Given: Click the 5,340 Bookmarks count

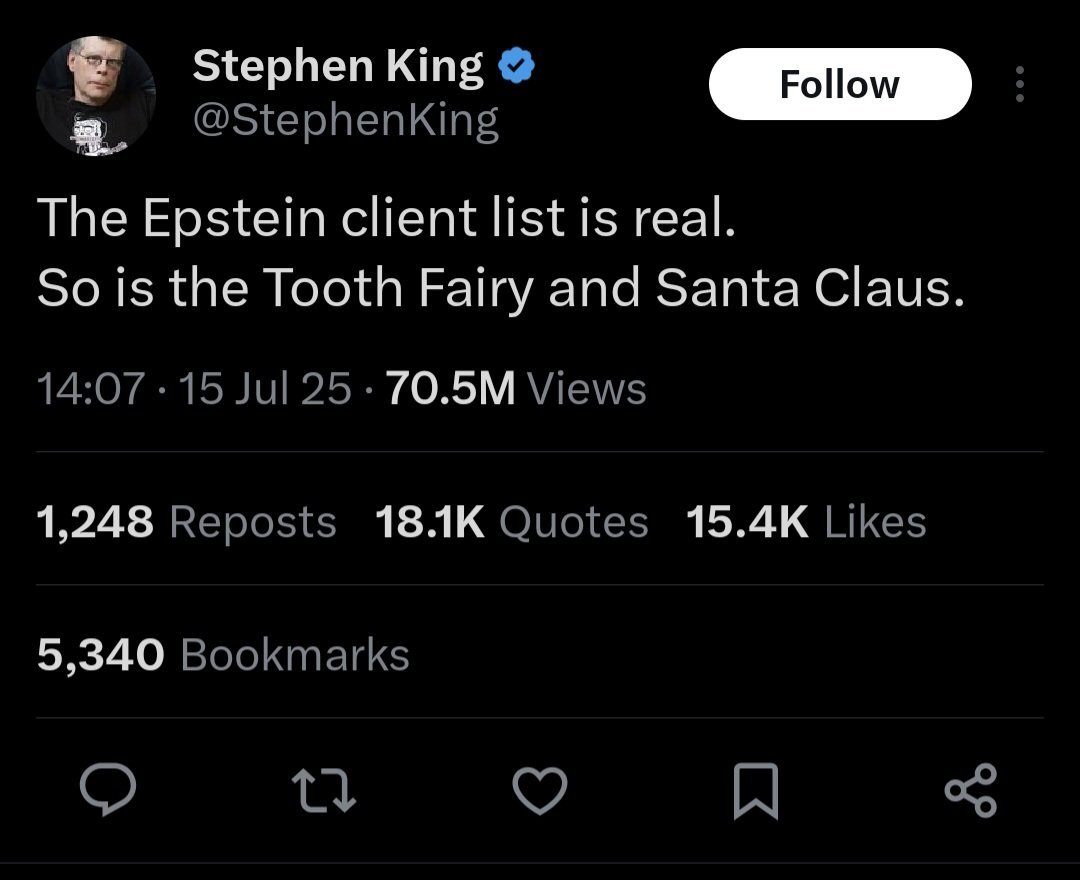Looking at the screenshot, I should pos(223,655).
